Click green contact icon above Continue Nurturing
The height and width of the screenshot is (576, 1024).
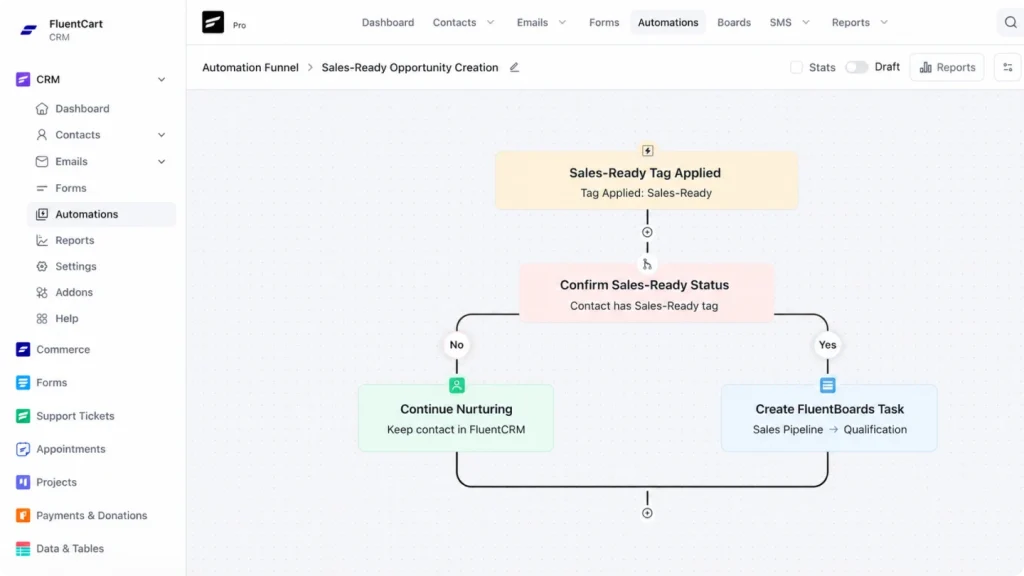[456, 385]
